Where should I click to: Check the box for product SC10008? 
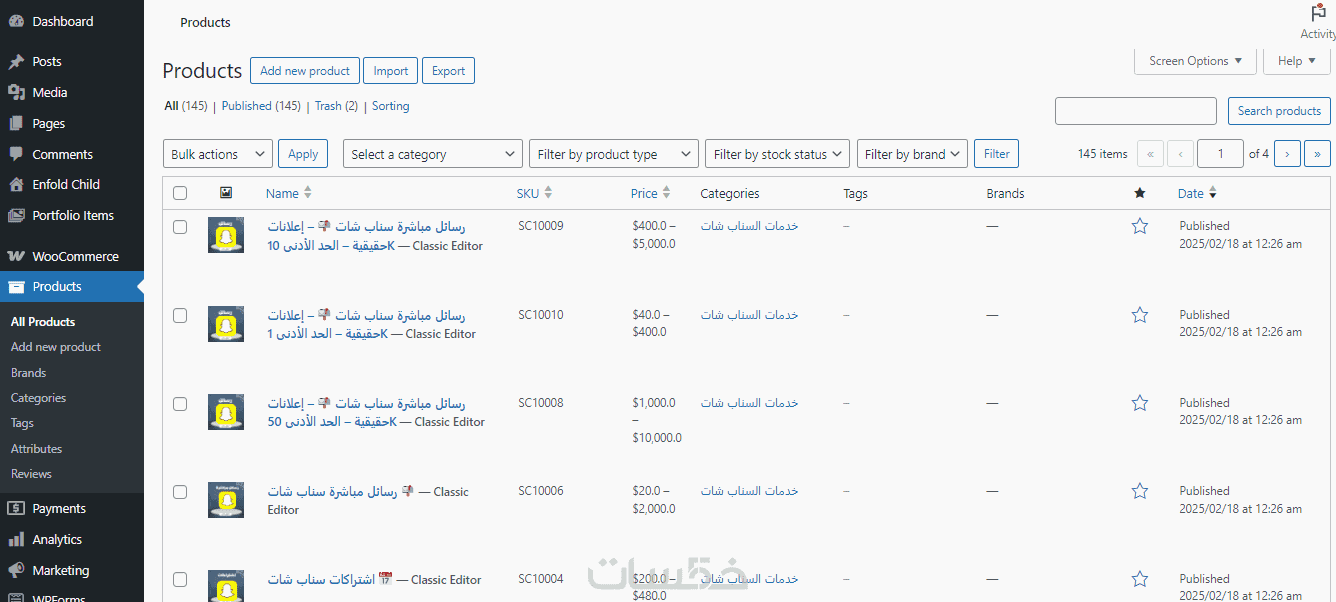pyautogui.click(x=180, y=404)
